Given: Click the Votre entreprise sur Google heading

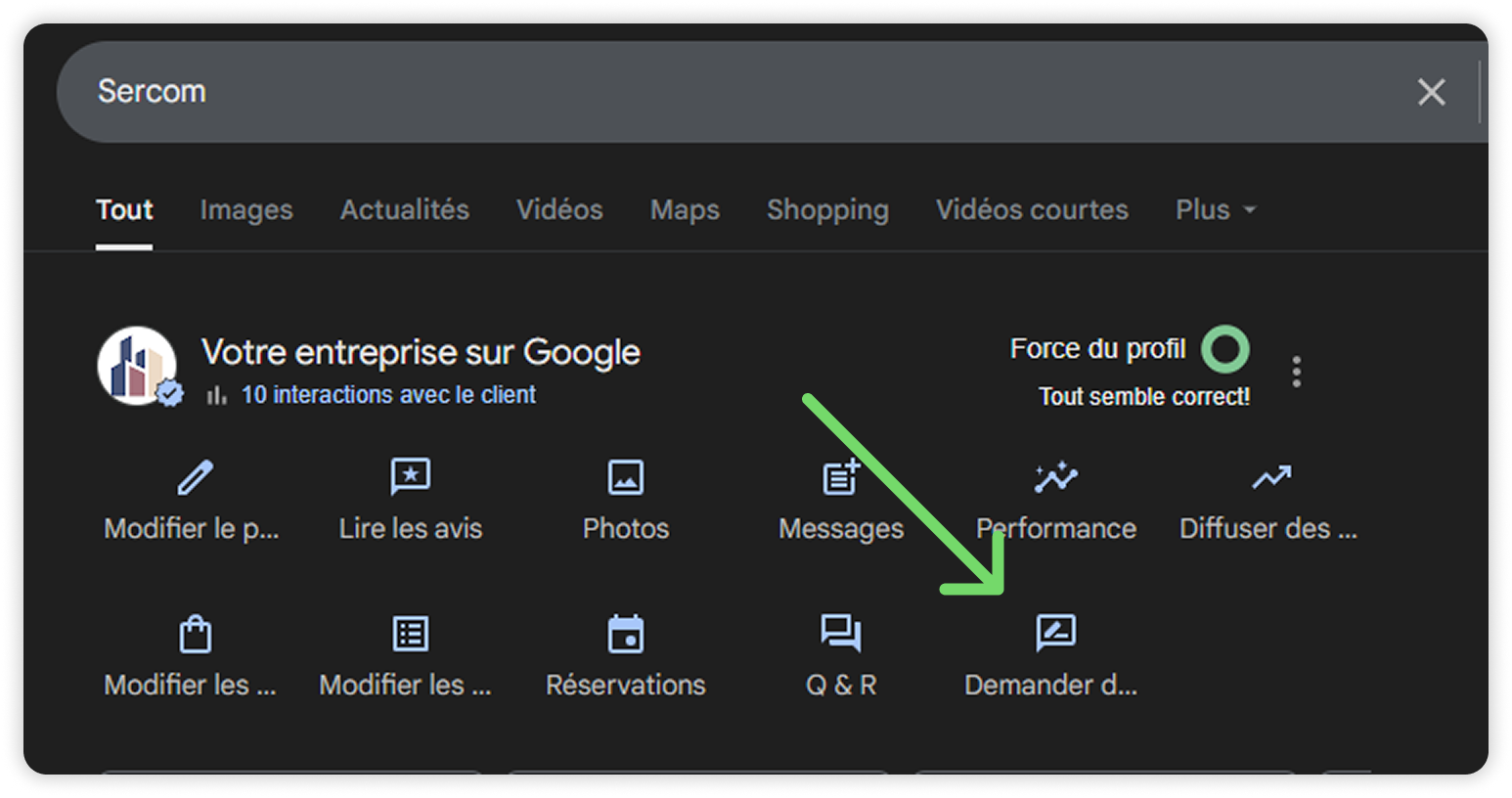Looking at the screenshot, I should tap(421, 352).
